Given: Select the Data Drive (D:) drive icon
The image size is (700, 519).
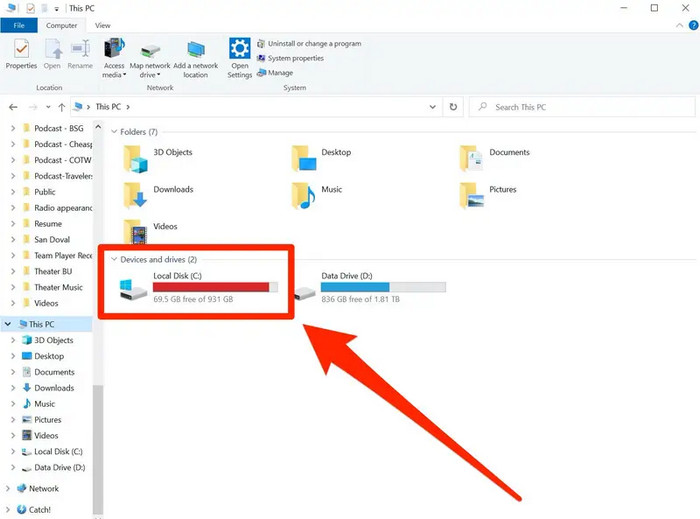Looking at the screenshot, I should click(305, 293).
